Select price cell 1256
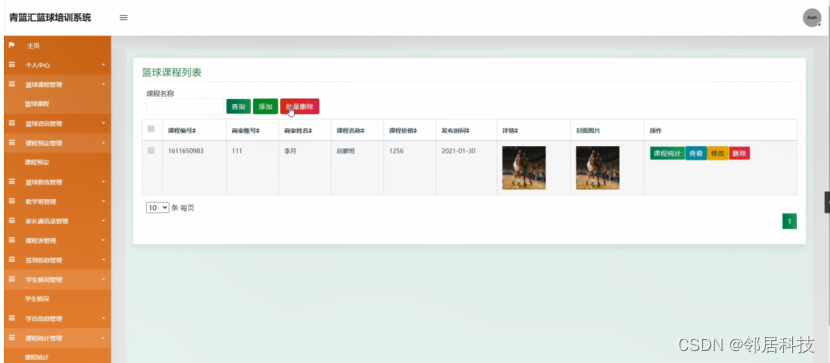The width and height of the screenshot is (830, 363). [396, 151]
